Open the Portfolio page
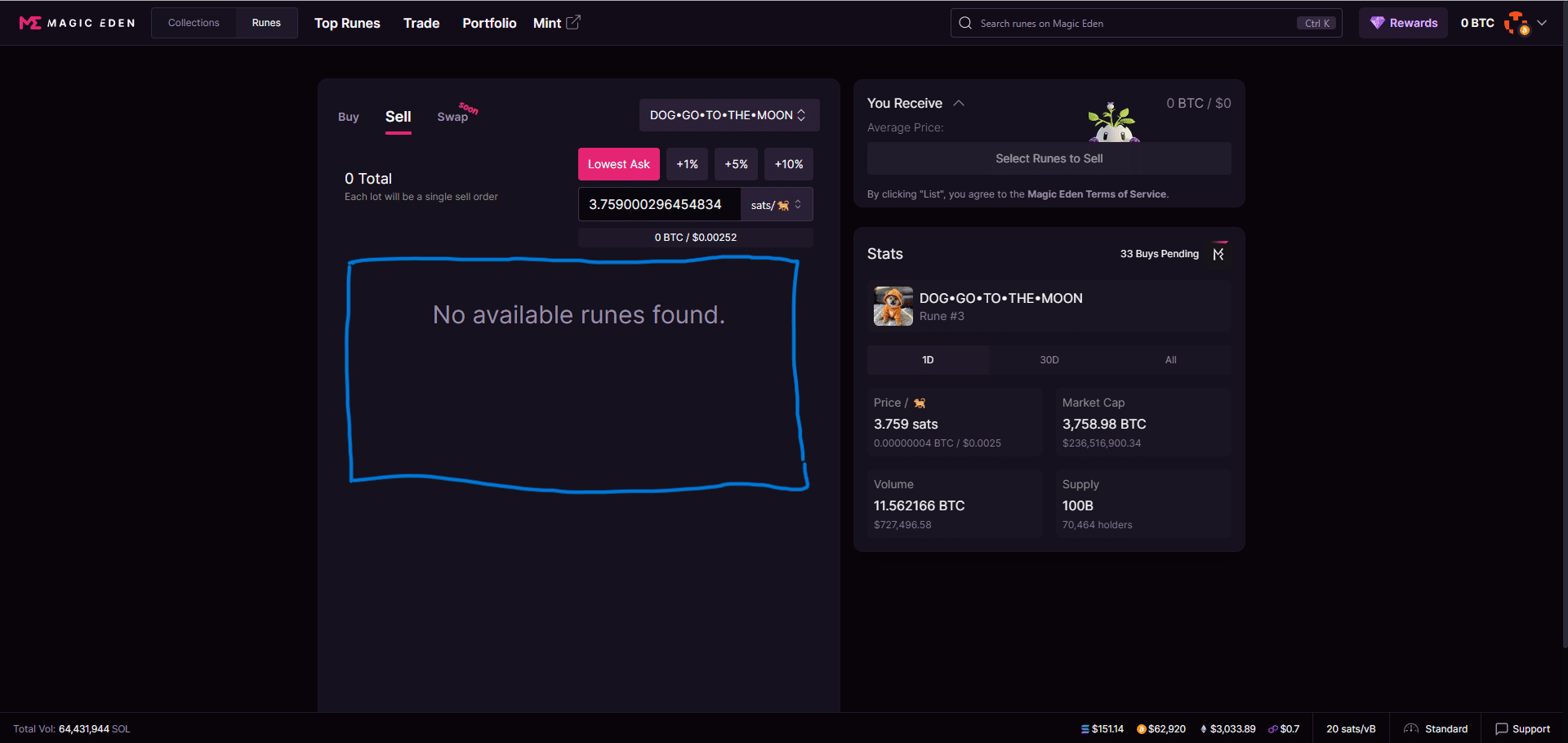Image resolution: width=1568 pixels, height=743 pixels. tap(489, 23)
